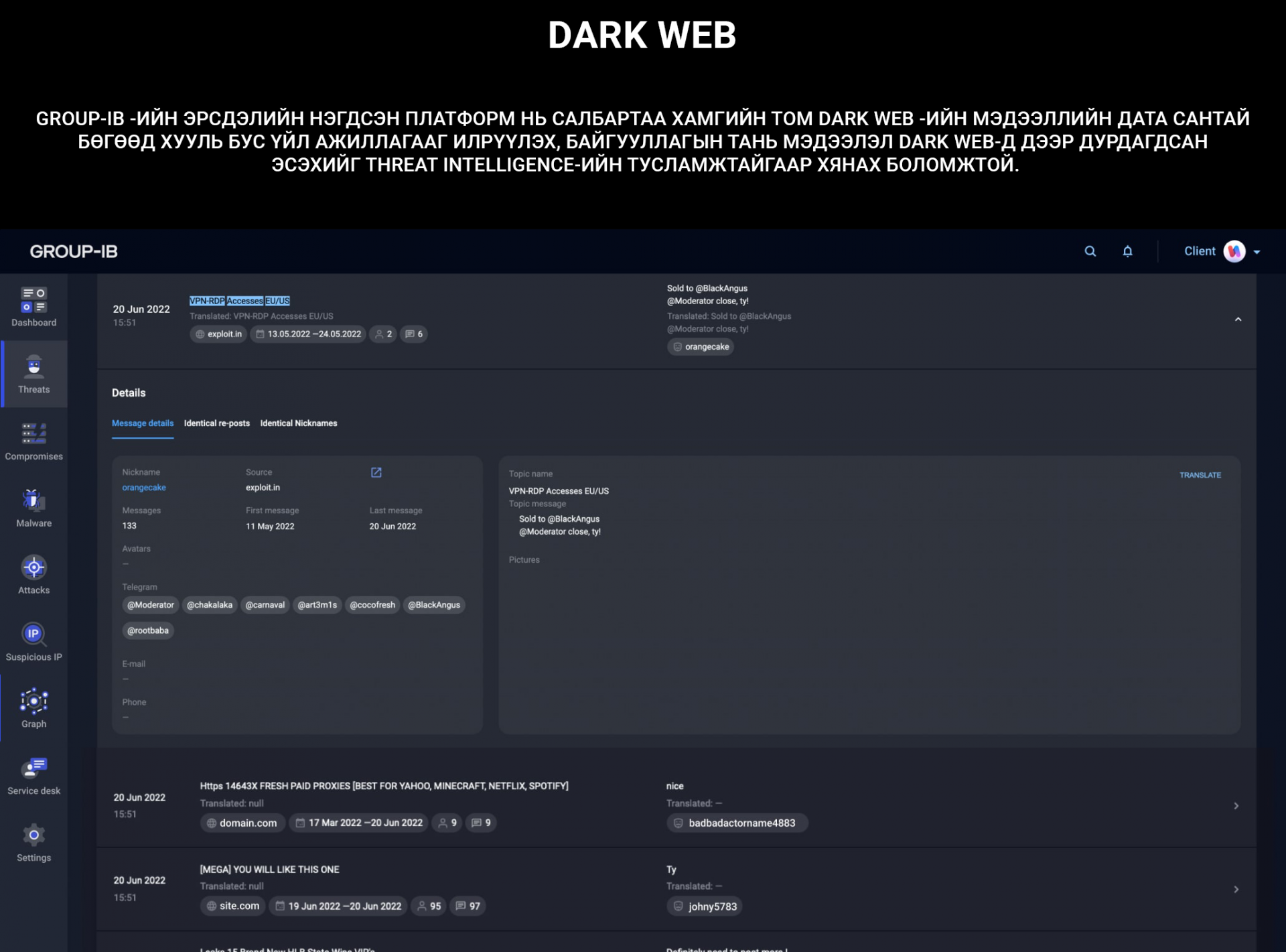Expand the johny5783 message row
The image size is (1286, 952).
(1236, 890)
